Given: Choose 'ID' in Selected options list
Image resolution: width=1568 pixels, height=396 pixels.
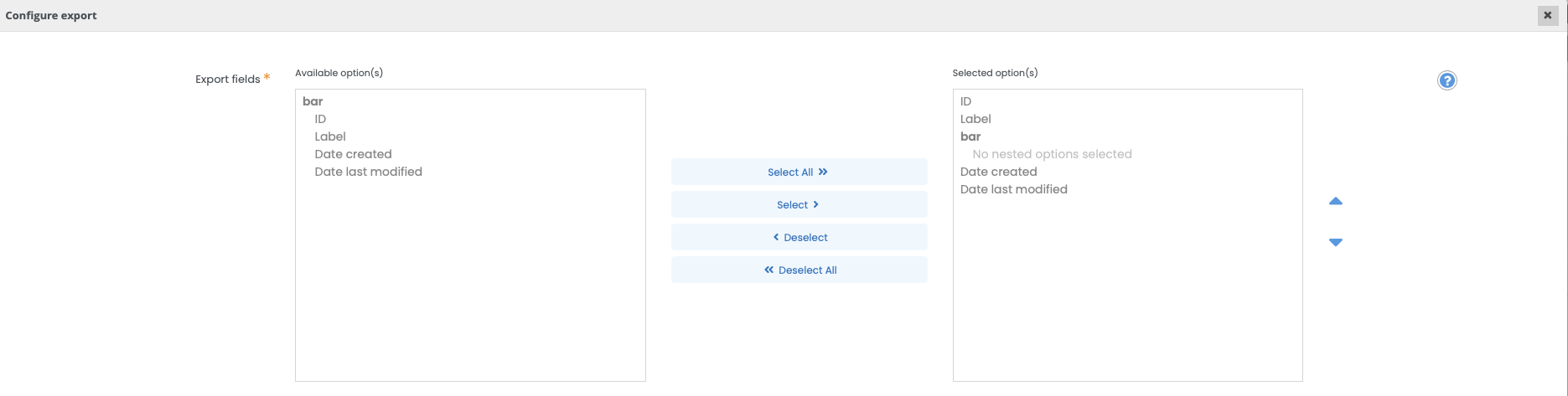Looking at the screenshot, I should (965, 101).
